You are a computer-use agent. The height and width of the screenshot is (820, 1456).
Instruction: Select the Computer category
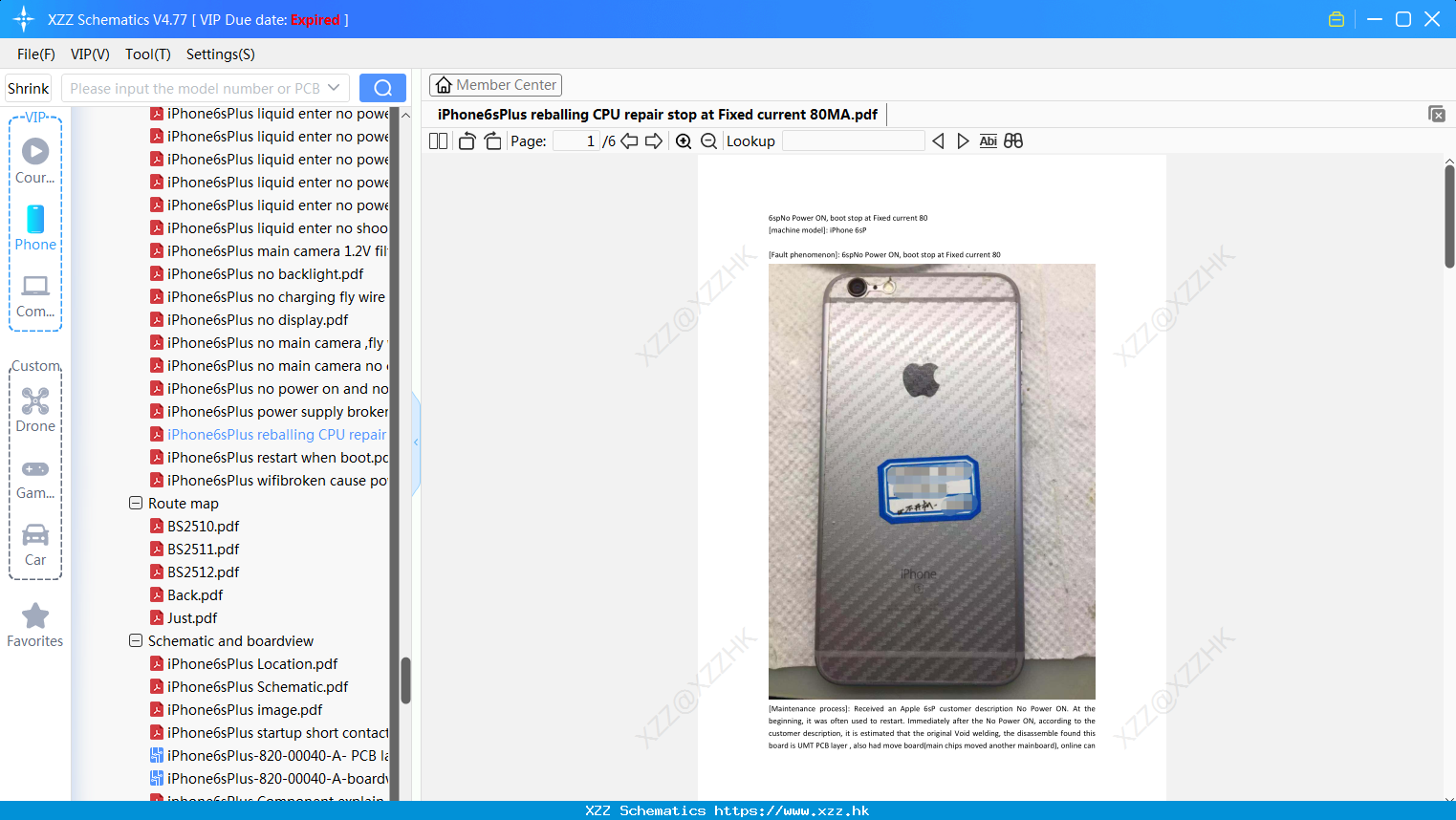35,296
